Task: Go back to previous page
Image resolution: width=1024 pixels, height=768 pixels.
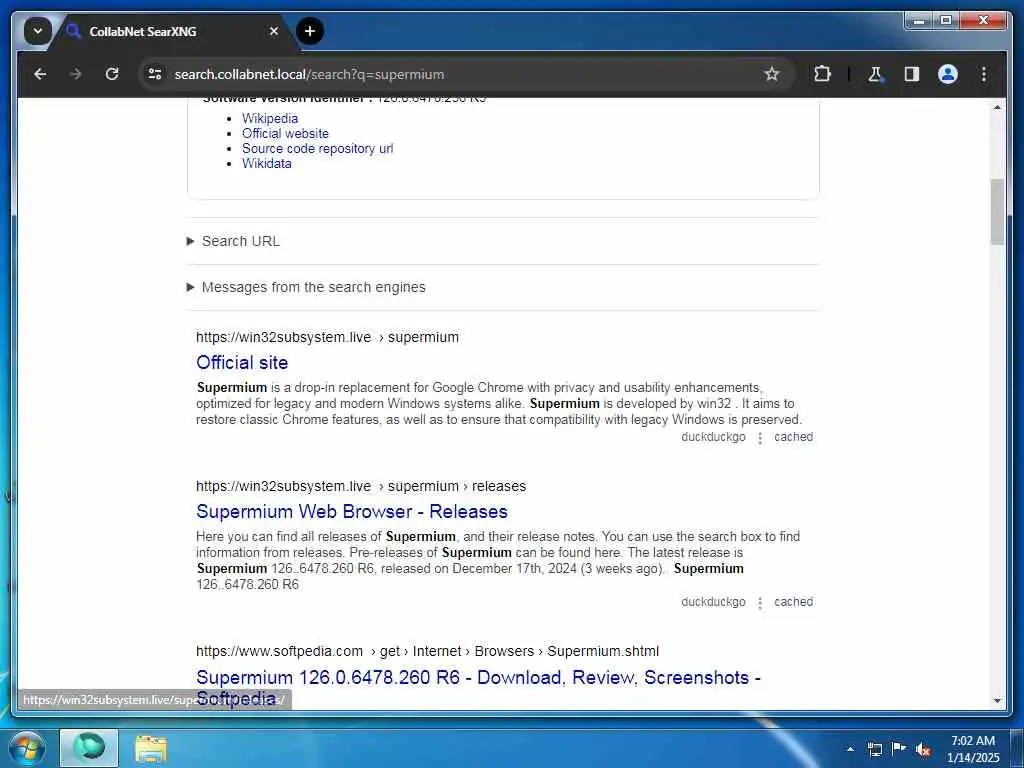Action: click(40, 74)
